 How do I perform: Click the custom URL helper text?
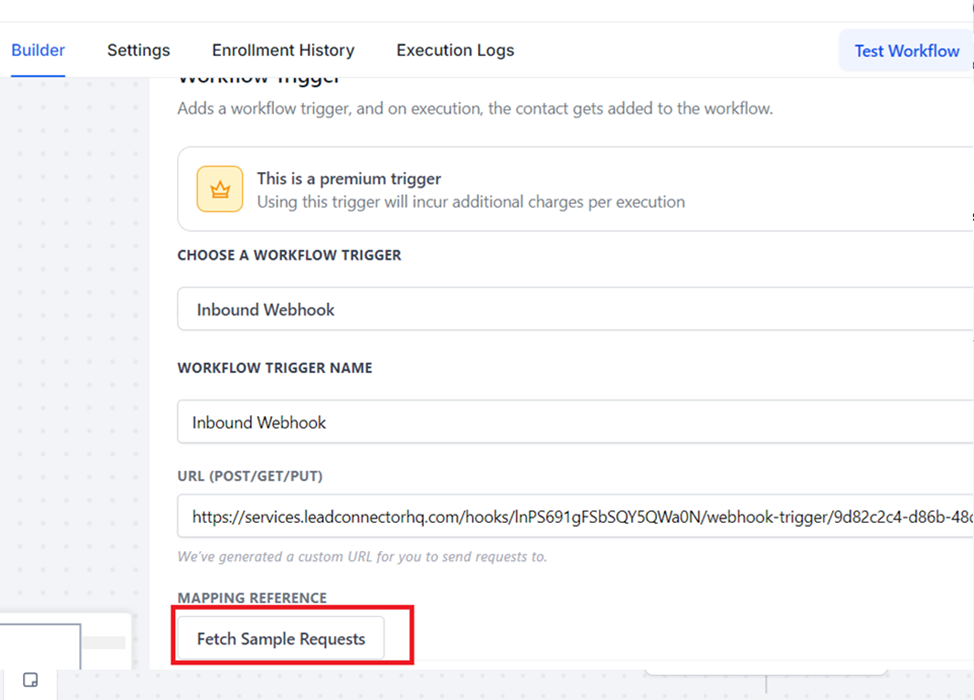point(362,556)
